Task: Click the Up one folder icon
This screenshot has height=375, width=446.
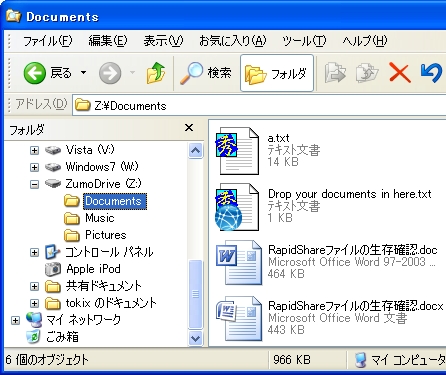Action: pyautogui.click(x=156, y=73)
